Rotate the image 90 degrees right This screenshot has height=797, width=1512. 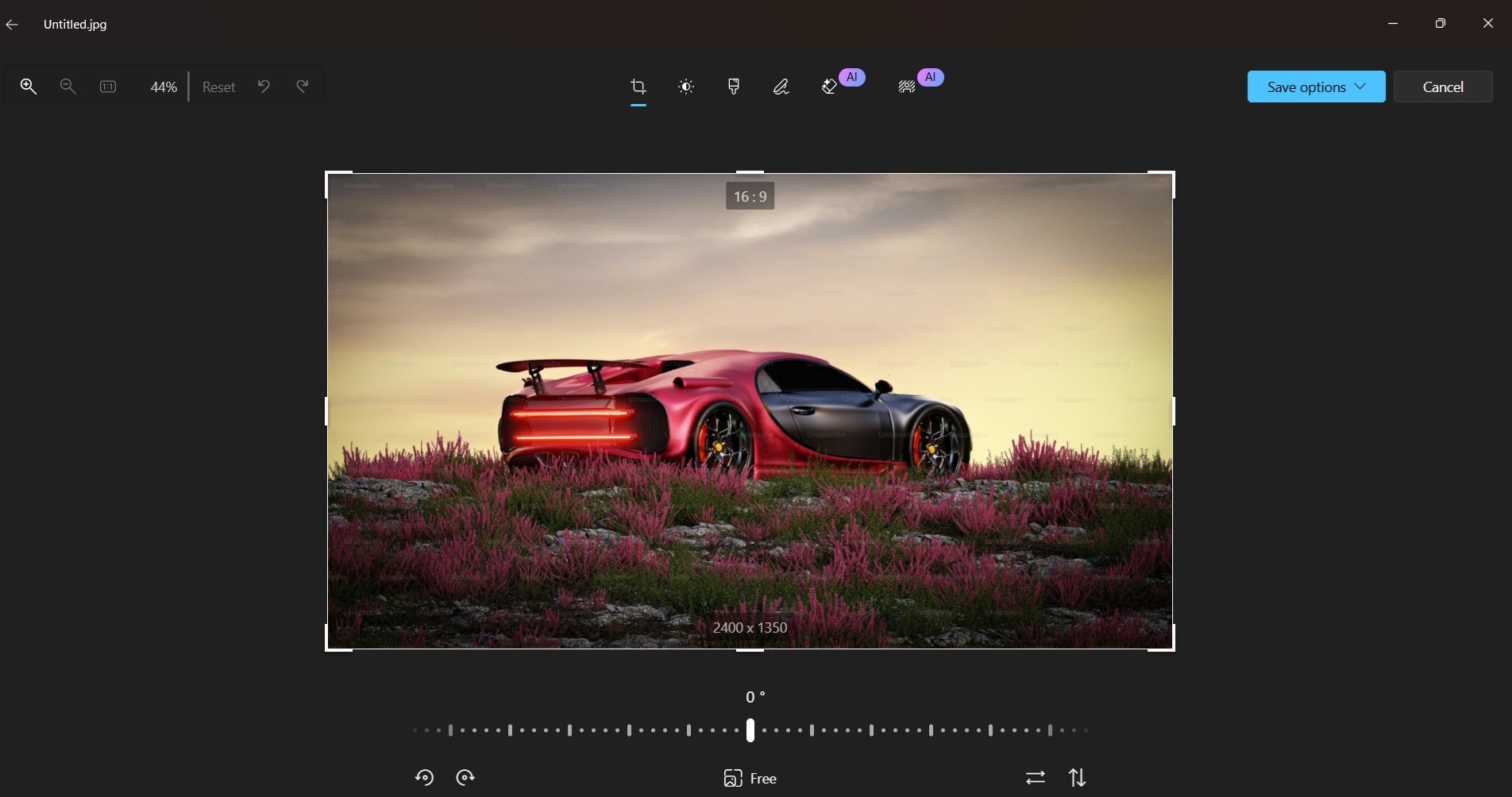click(465, 778)
